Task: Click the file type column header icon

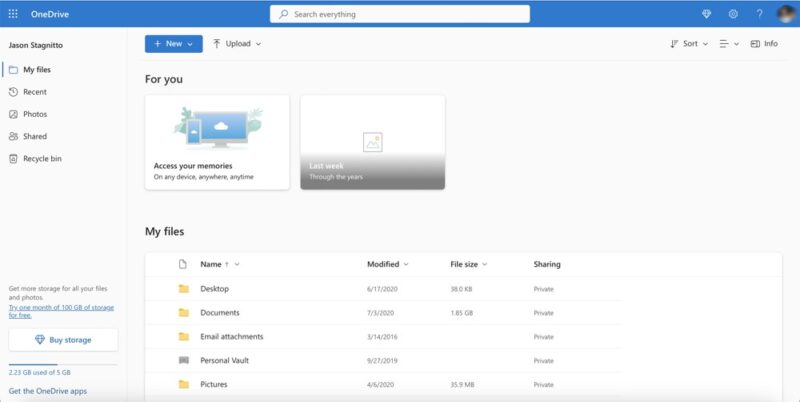Action: (x=183, y=264)
